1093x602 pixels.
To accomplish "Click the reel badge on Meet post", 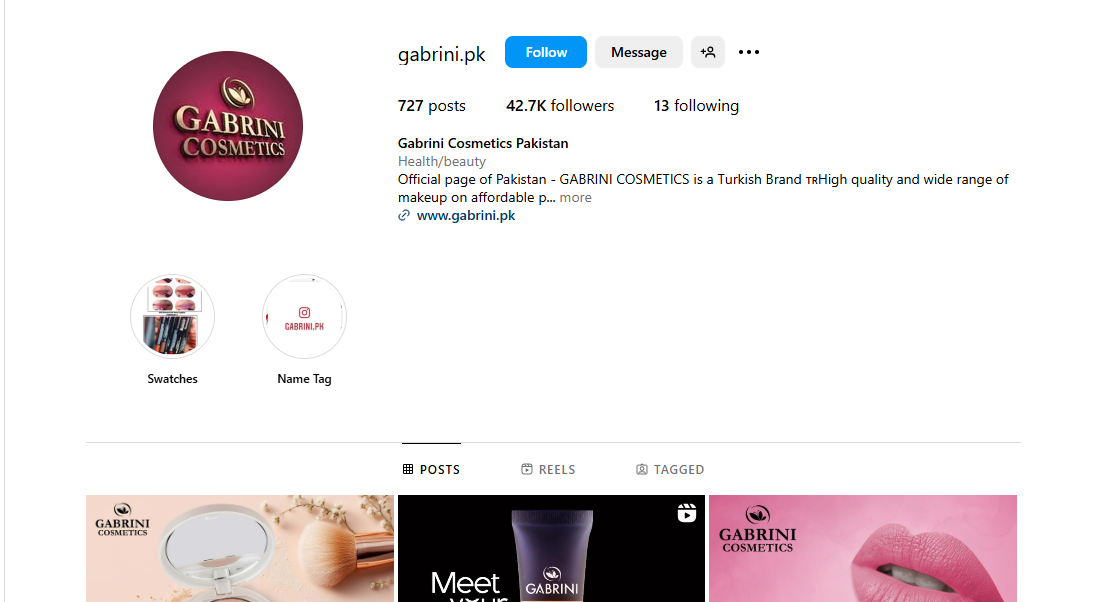I will (687, 514).
